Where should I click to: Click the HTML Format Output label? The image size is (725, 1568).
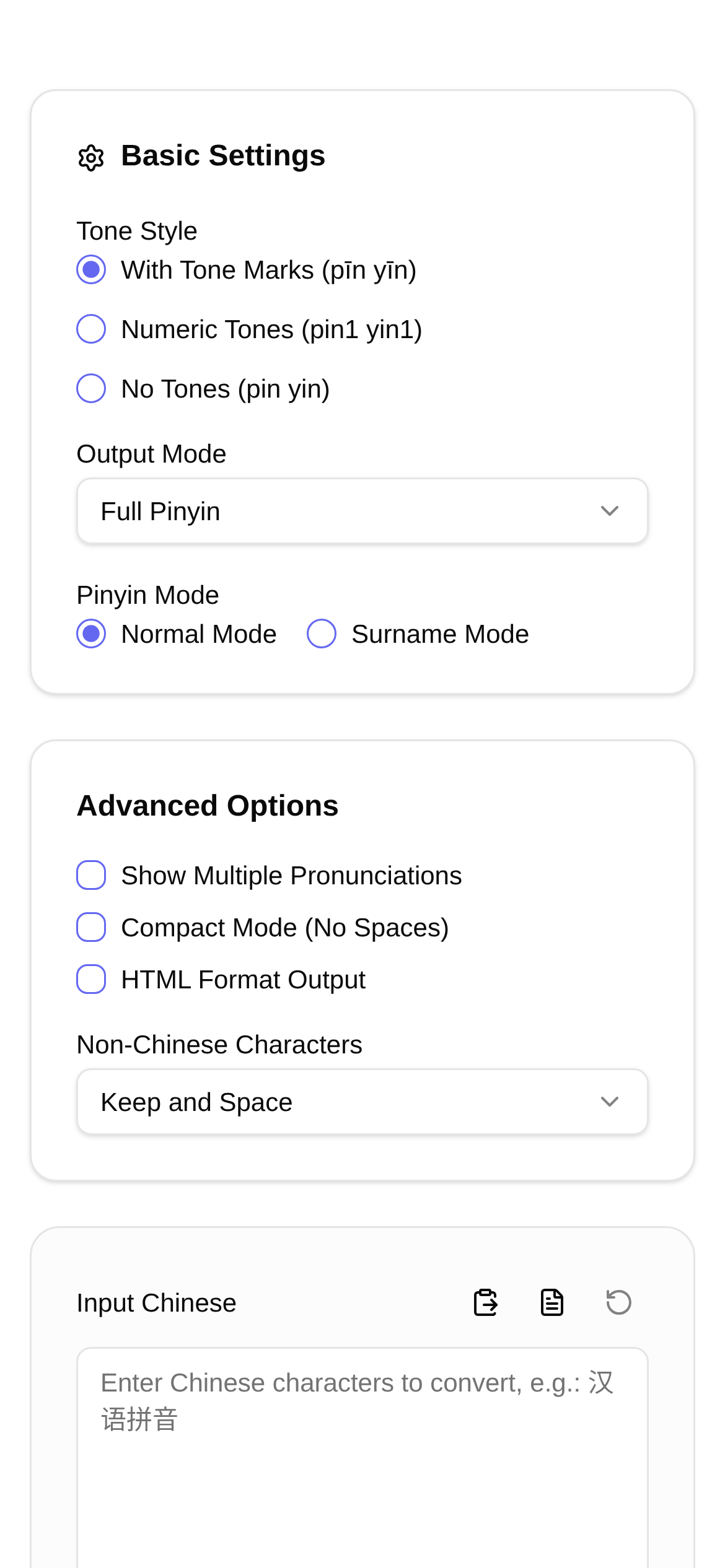[x=243, y=980]
